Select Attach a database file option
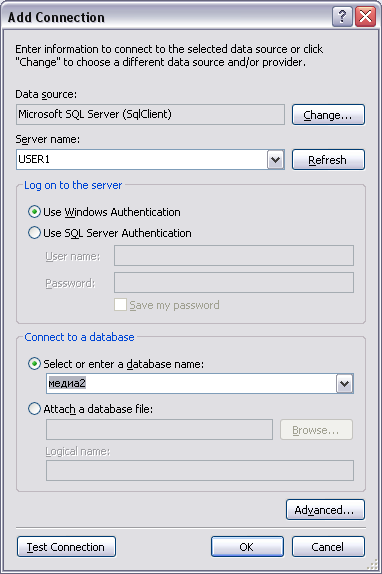This screenshot has height=574, width=382. click(x=34, y=409)
